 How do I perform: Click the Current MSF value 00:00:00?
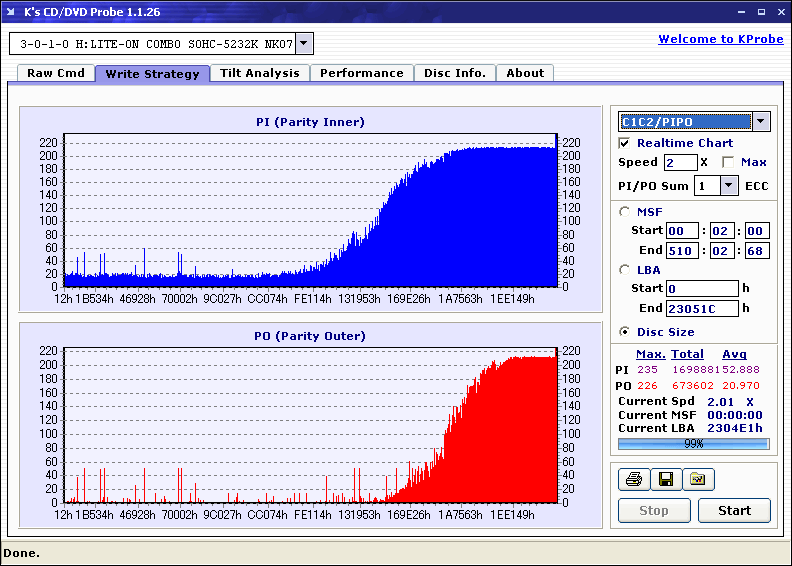pos(734,415)
